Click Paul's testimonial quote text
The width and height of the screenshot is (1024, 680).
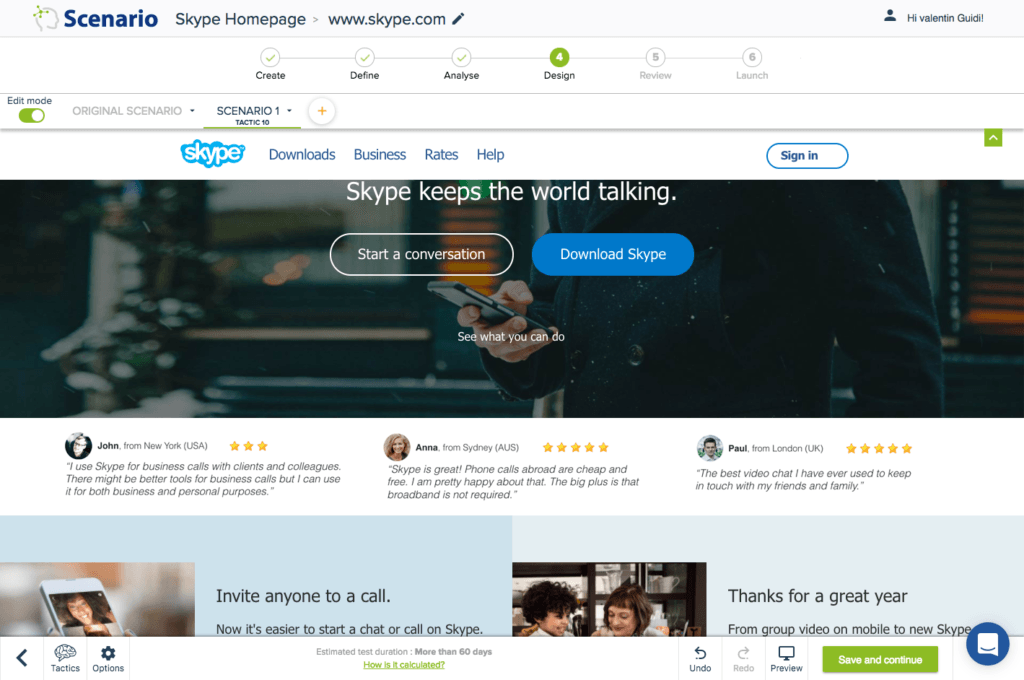[x=803, y=479]
